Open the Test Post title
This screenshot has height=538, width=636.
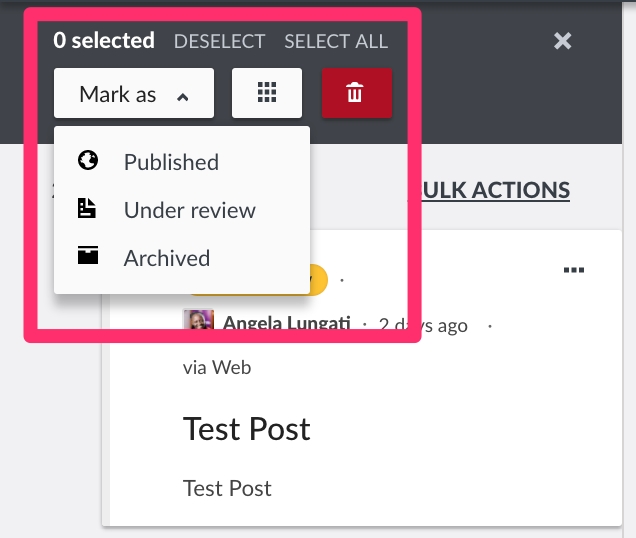247,429
